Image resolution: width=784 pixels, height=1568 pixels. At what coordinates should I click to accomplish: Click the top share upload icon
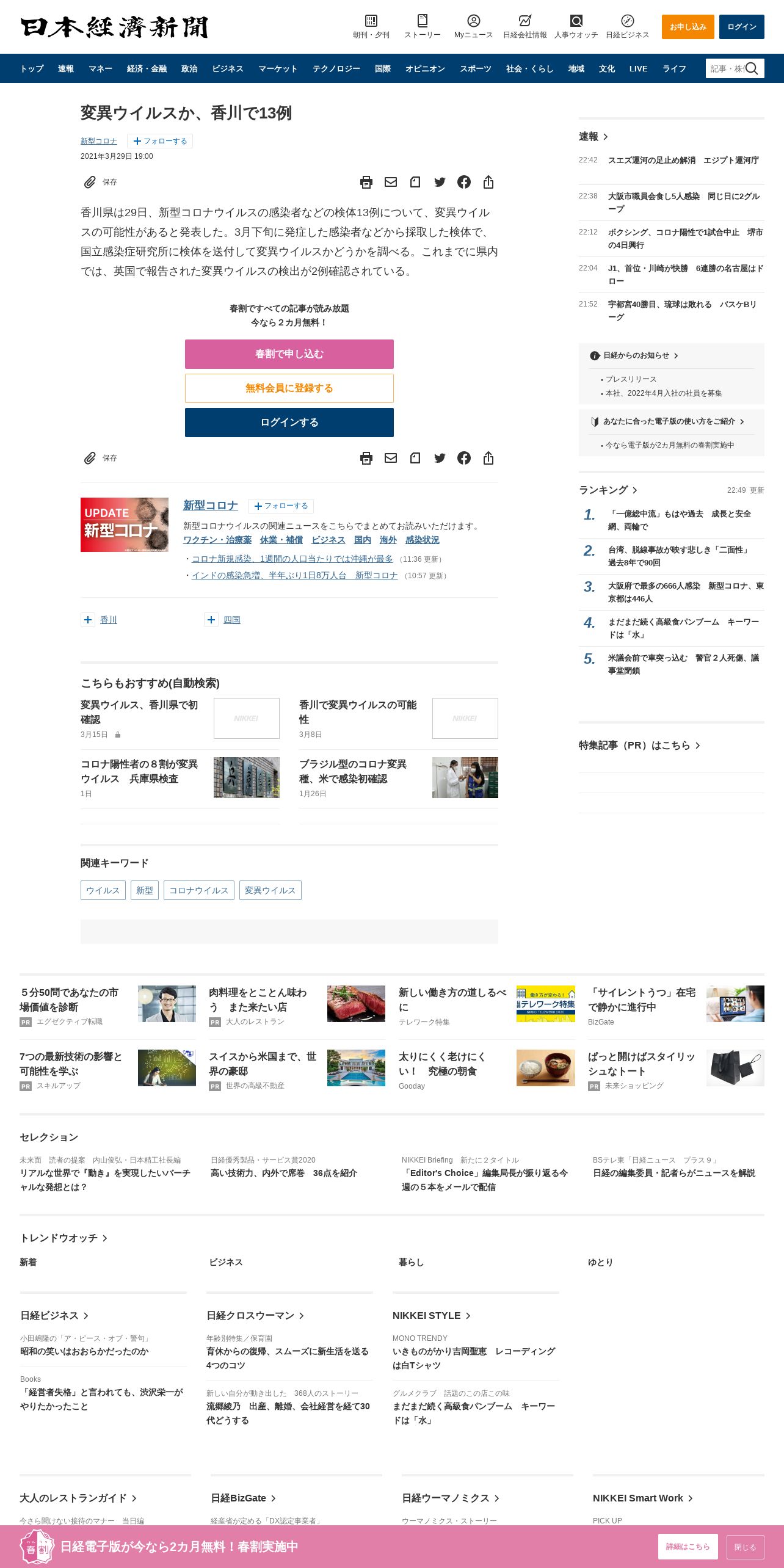click(488, 182)
